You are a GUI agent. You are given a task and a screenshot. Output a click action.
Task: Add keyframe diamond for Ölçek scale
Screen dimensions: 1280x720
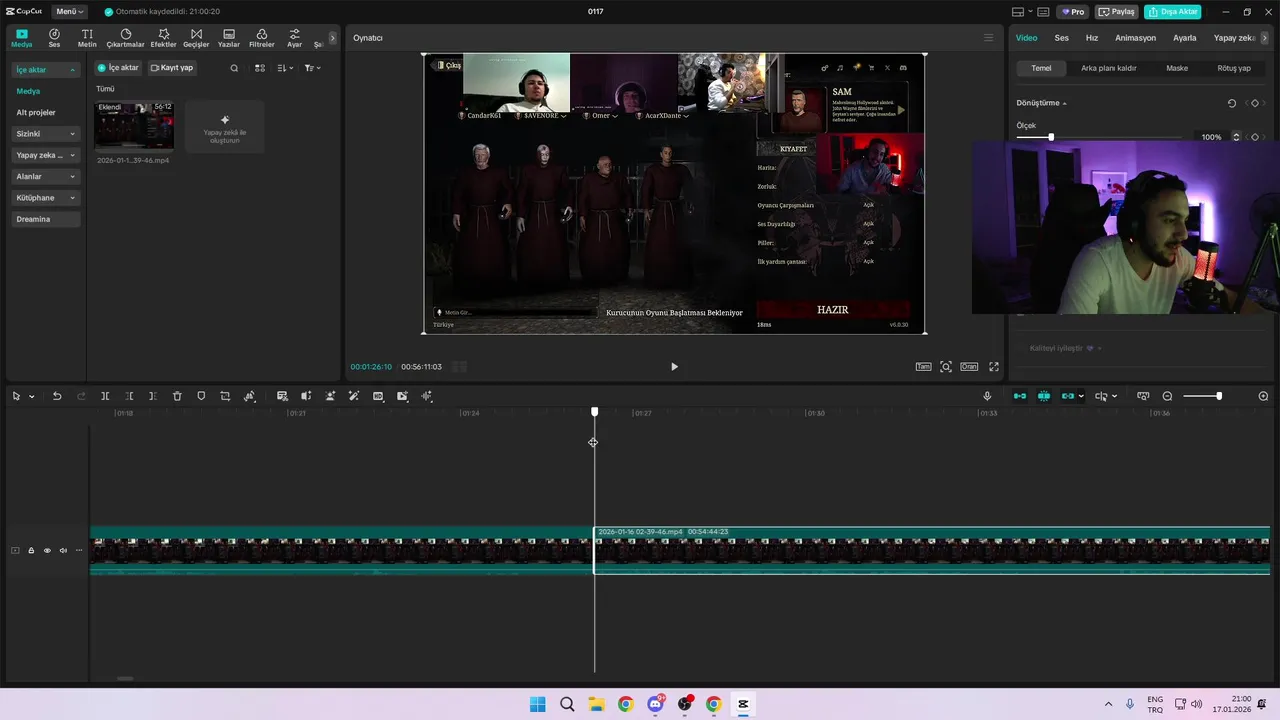1255,137
